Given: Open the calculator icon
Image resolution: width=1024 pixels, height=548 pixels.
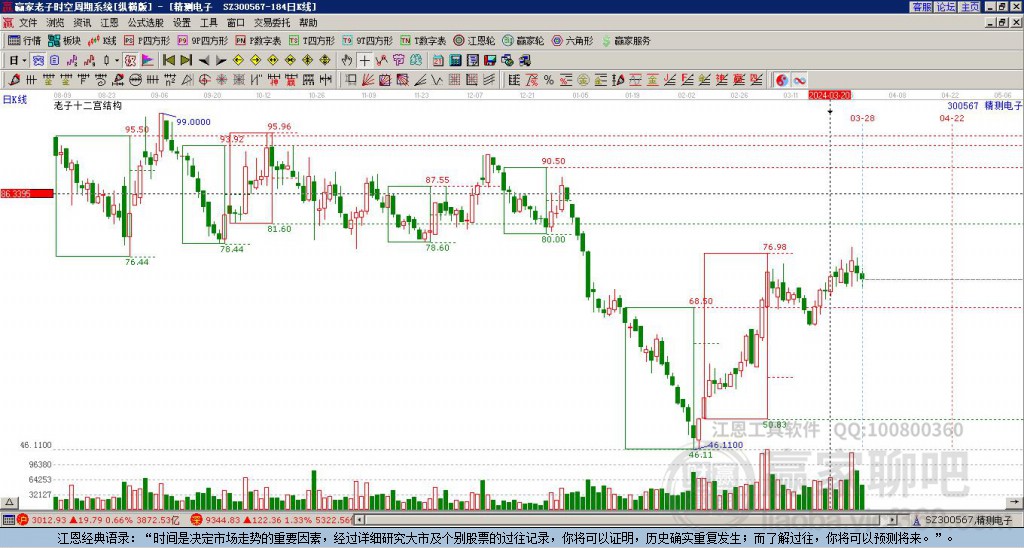Looking at the screenshot, I should tap(456, 61).
